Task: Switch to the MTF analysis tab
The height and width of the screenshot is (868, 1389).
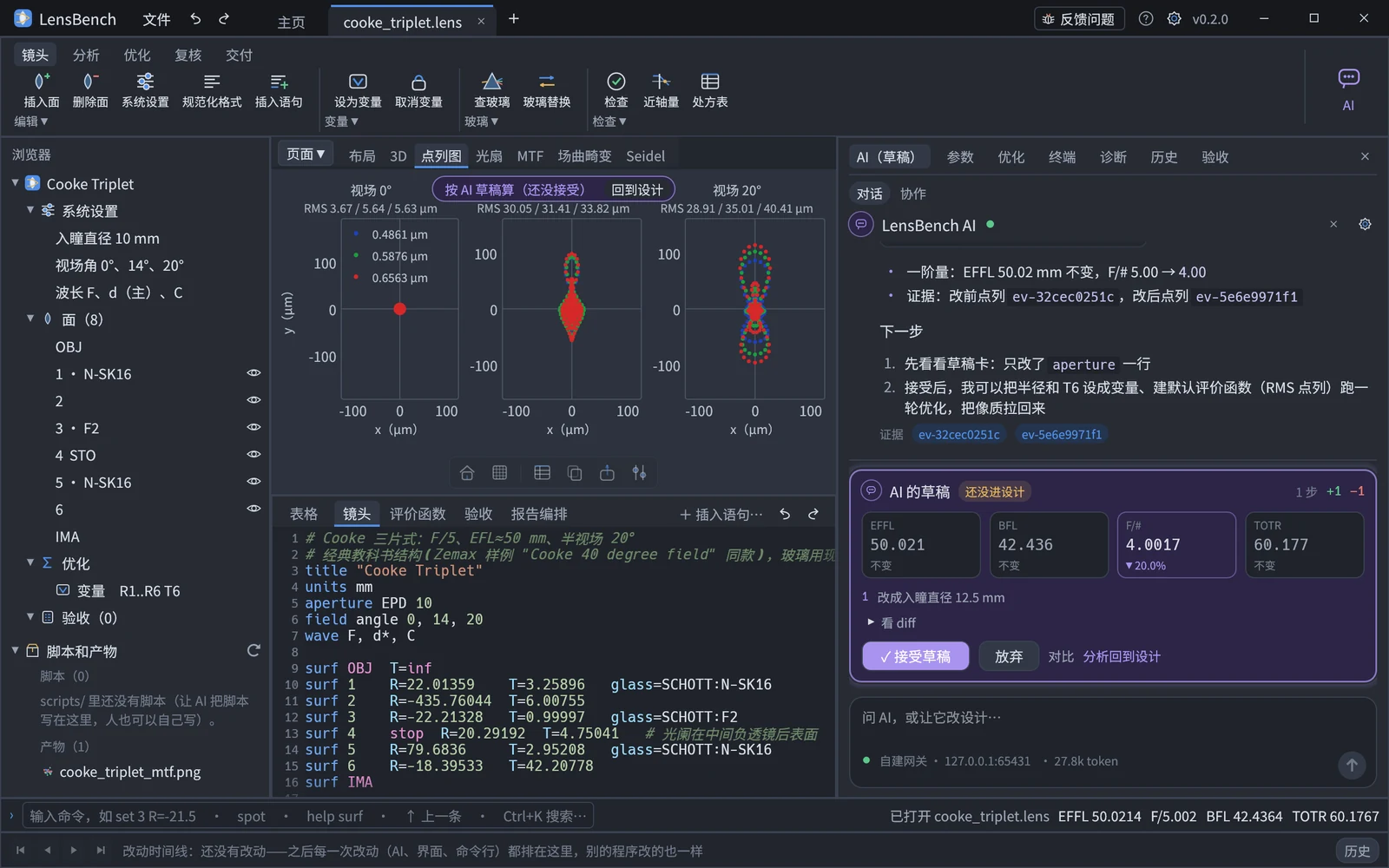Action: 530,156
